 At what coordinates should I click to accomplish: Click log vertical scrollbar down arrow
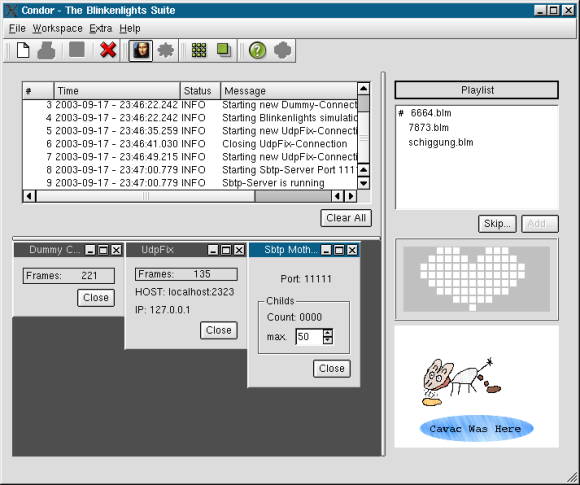pyautogui.click(x=364, y=183)
